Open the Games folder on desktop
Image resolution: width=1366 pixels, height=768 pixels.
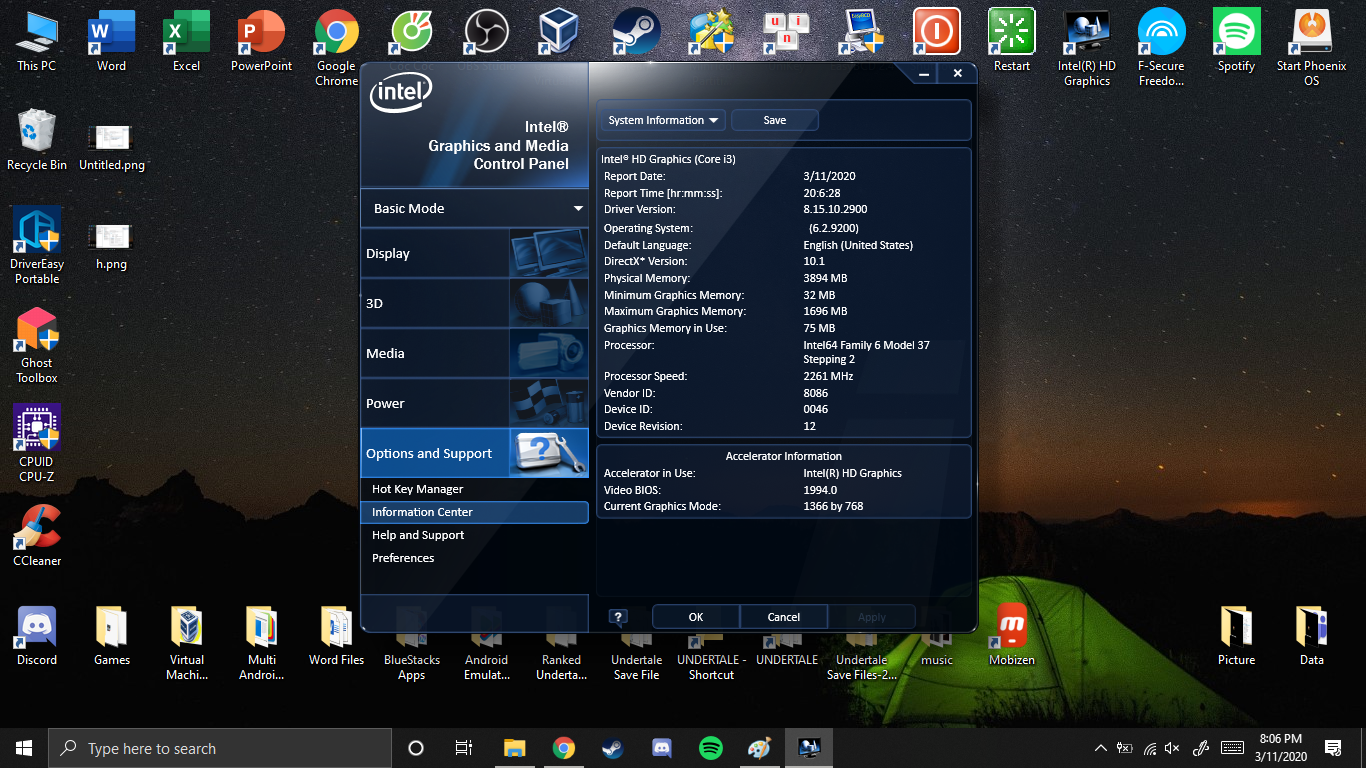coord(111,635)
